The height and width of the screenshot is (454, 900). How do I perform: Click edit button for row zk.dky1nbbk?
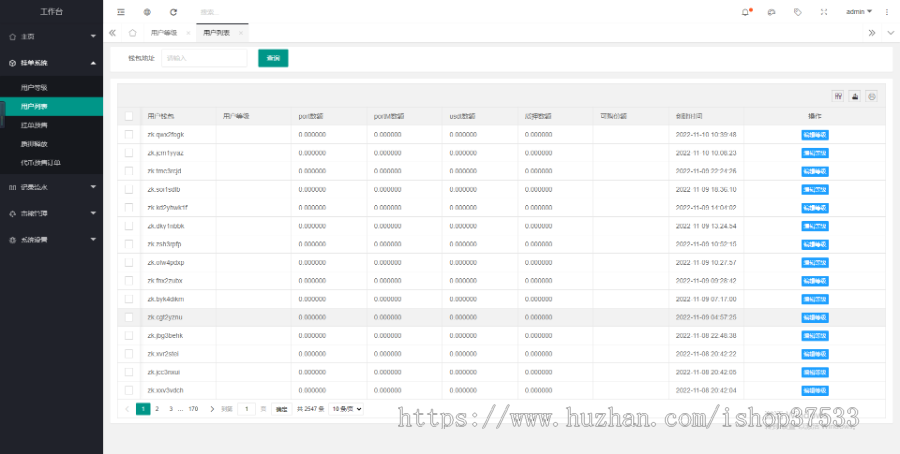(814, 226)
